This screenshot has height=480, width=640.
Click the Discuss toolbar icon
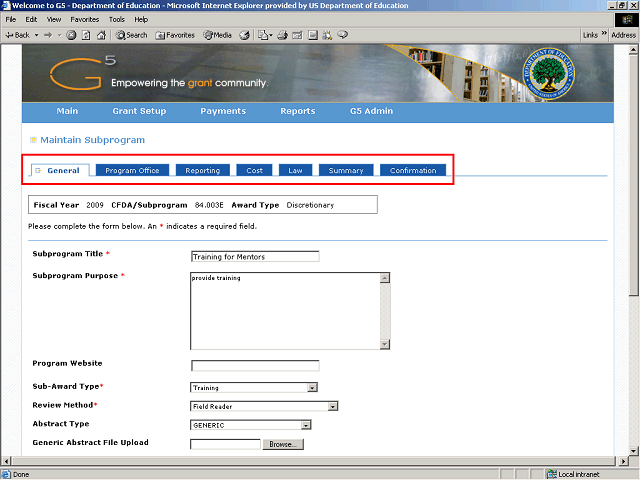[x=313, y=35]
